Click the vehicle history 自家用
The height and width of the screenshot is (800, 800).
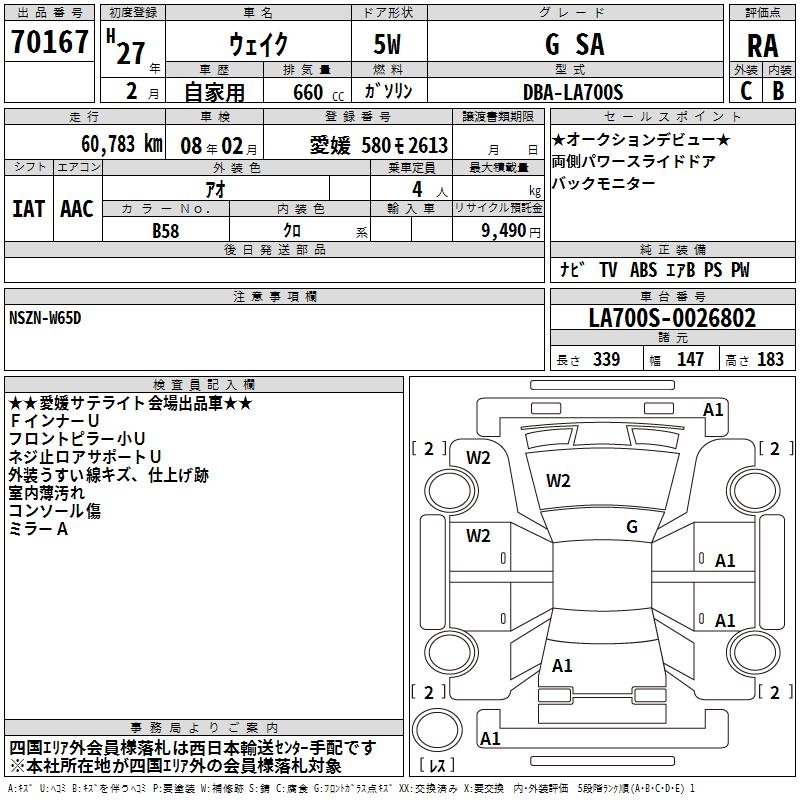tap(214, 92)
